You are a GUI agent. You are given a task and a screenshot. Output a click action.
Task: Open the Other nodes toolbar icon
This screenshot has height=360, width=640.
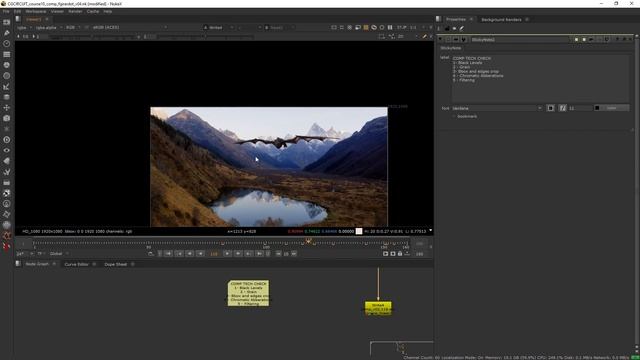click(7, 182)
